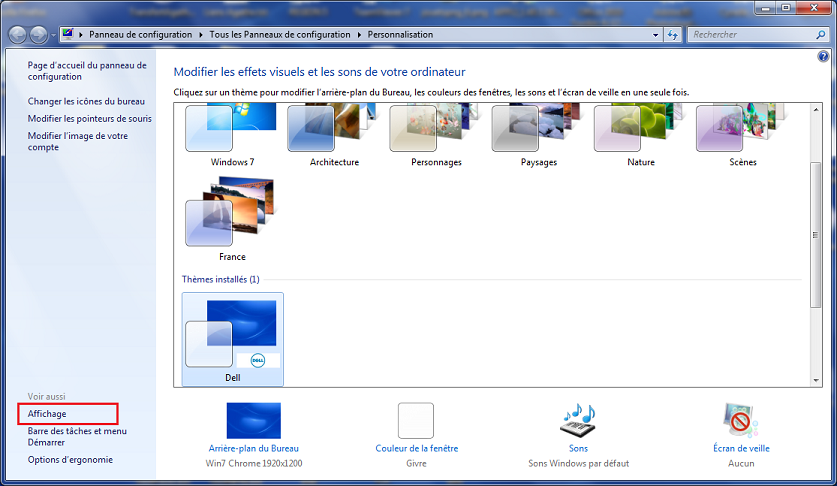
Task: Select the Paysages theme
Action: (539, 136)
